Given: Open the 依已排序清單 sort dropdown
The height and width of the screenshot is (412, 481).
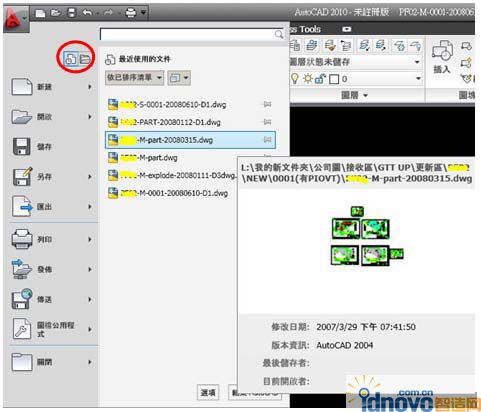Looking at the screenshot, I should coord(134,78).
